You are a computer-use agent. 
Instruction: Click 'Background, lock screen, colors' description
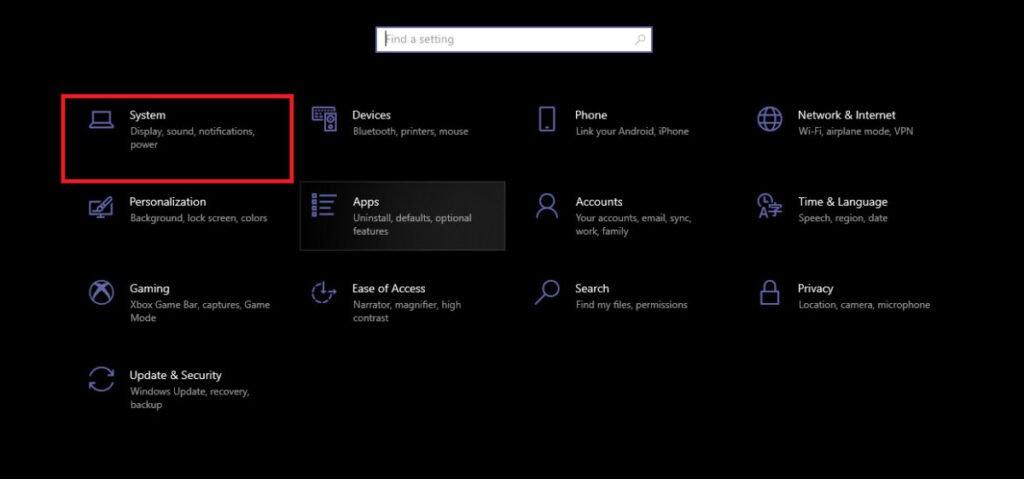[x=199, y=218]
